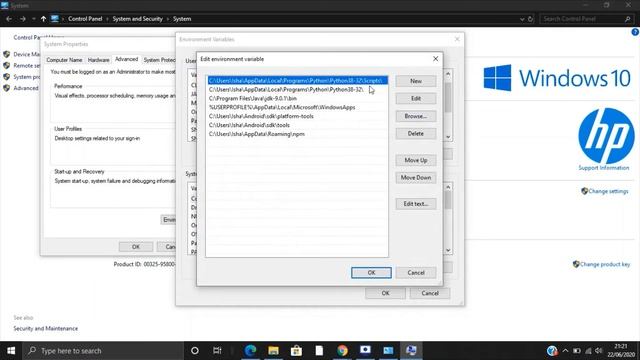This screenshot has width=640, height=360.
Task: Open Cortana circle icon on taskbar
Action: pyautogui.click(x=195, y=351)
